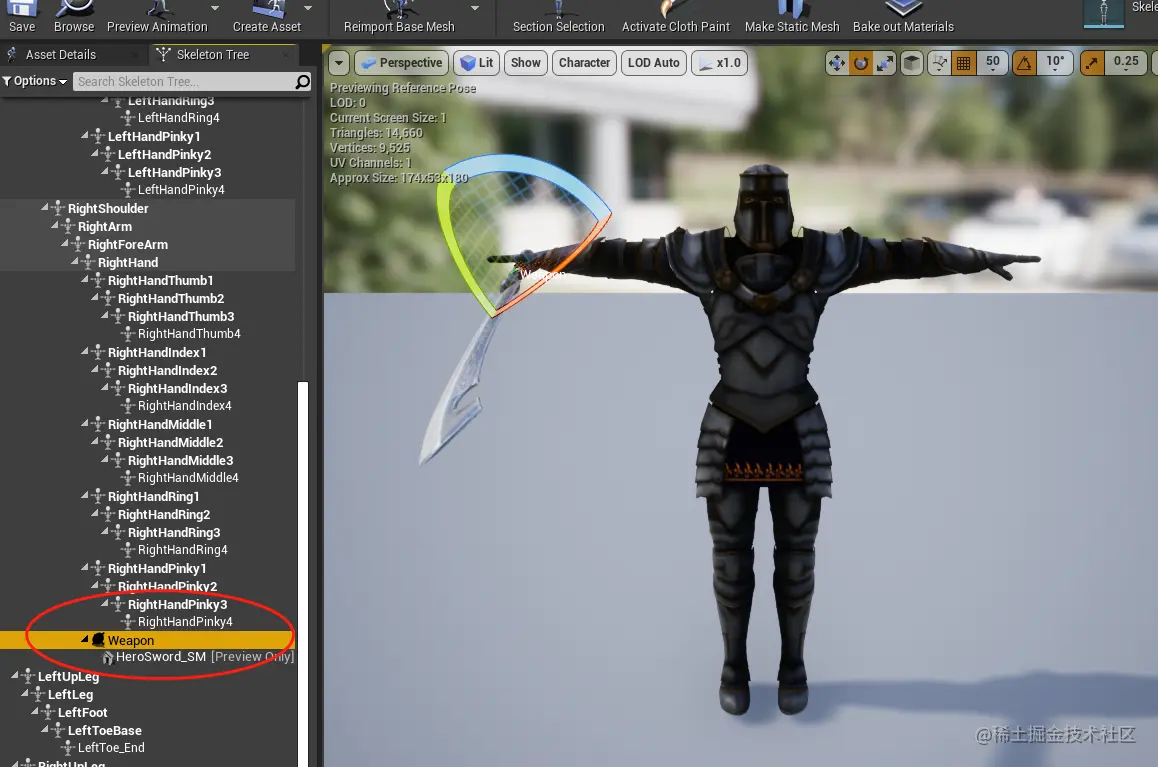
Task: Click the RightHandIndex1 bone icon
Action: pos(98,353)
